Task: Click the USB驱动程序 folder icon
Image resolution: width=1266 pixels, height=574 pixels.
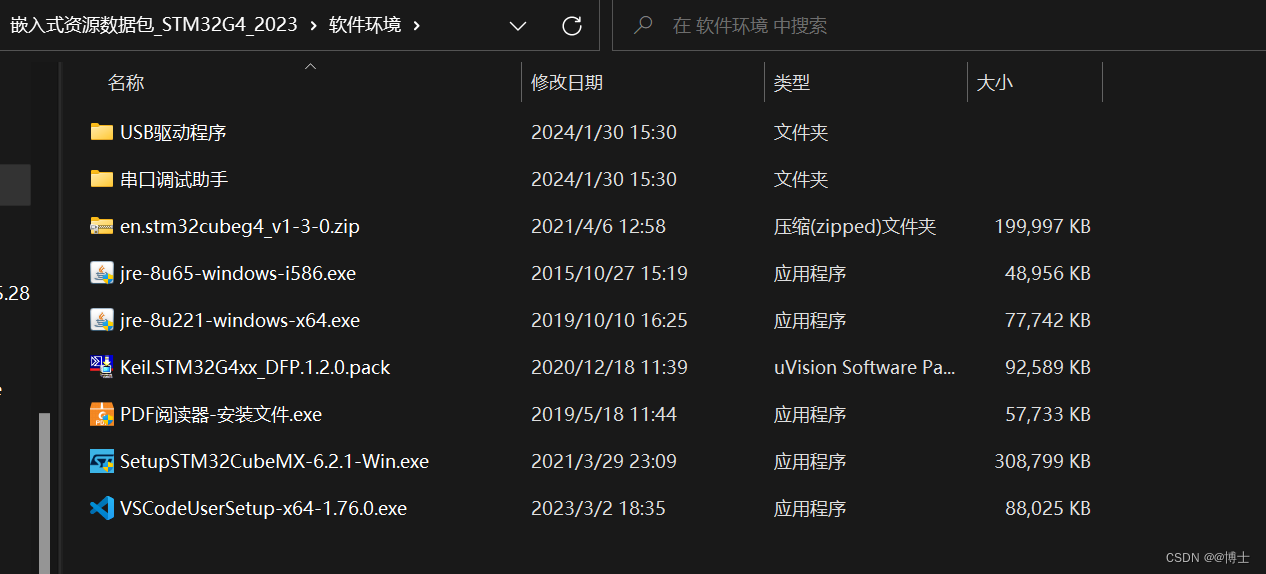Action: pyautogui.click(x=101, y=132)
